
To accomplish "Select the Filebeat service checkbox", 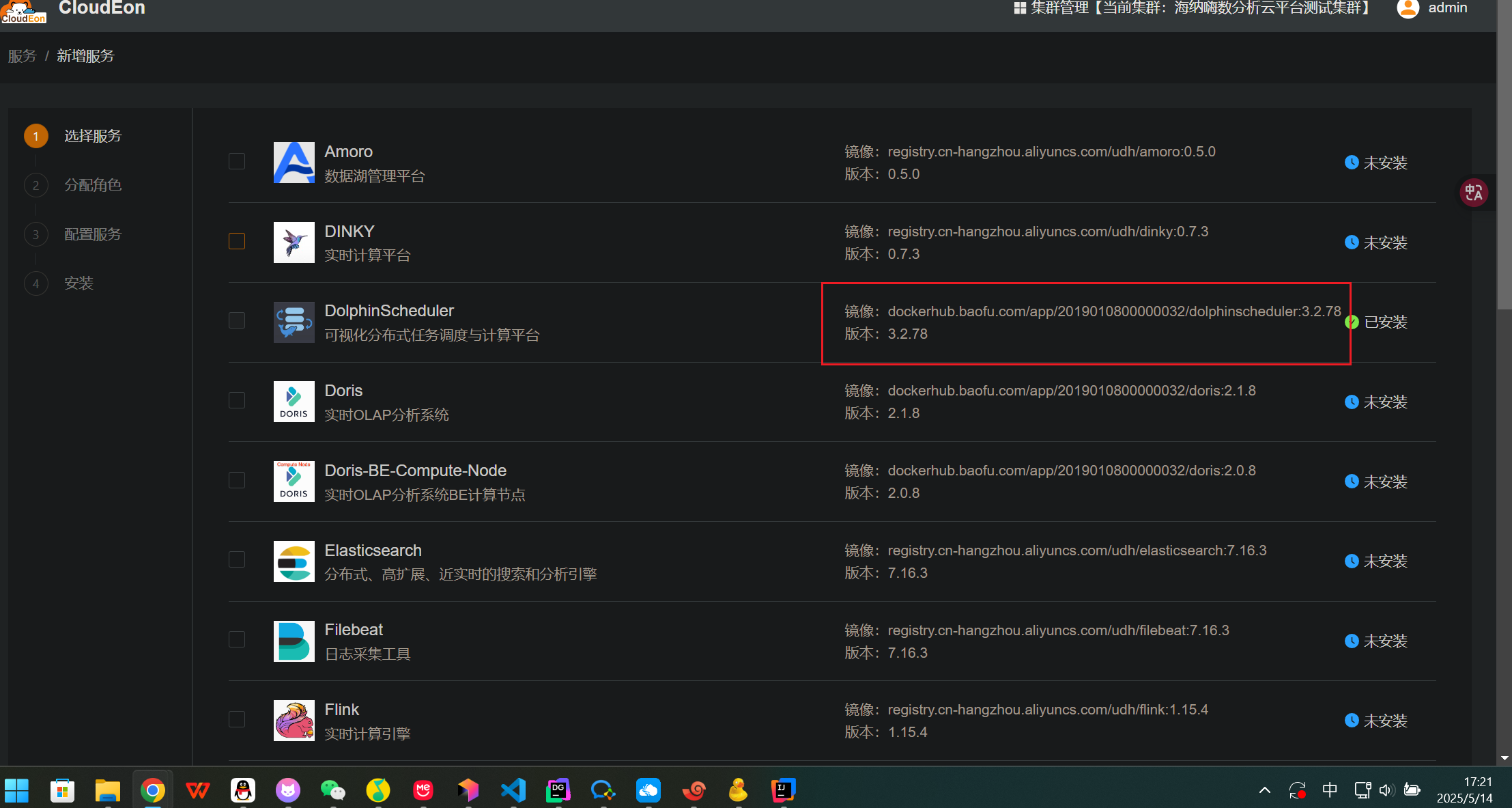I will click(x=237, y=639).
